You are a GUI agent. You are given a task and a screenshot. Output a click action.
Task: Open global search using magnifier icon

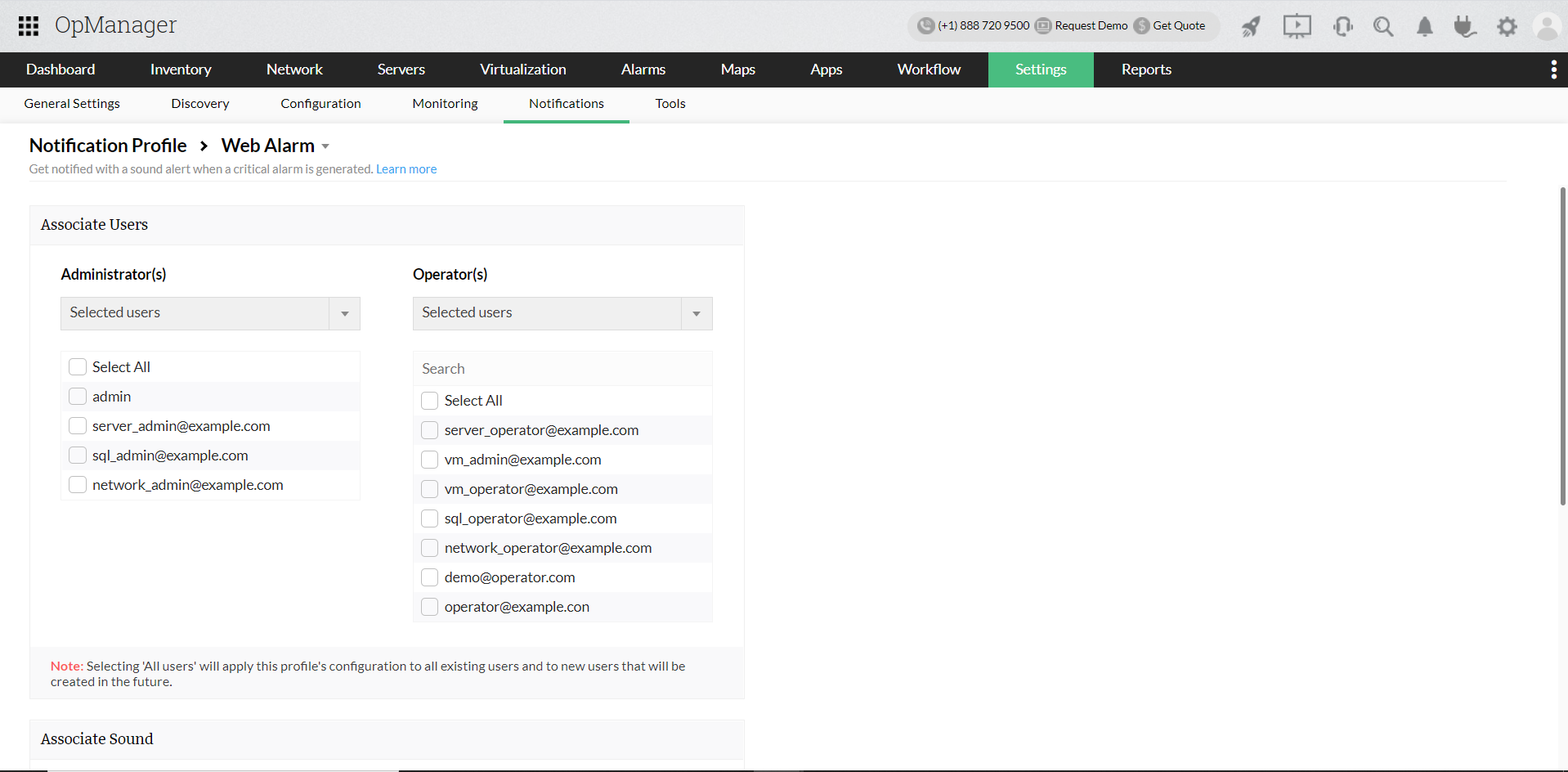tap(1383, 26)
